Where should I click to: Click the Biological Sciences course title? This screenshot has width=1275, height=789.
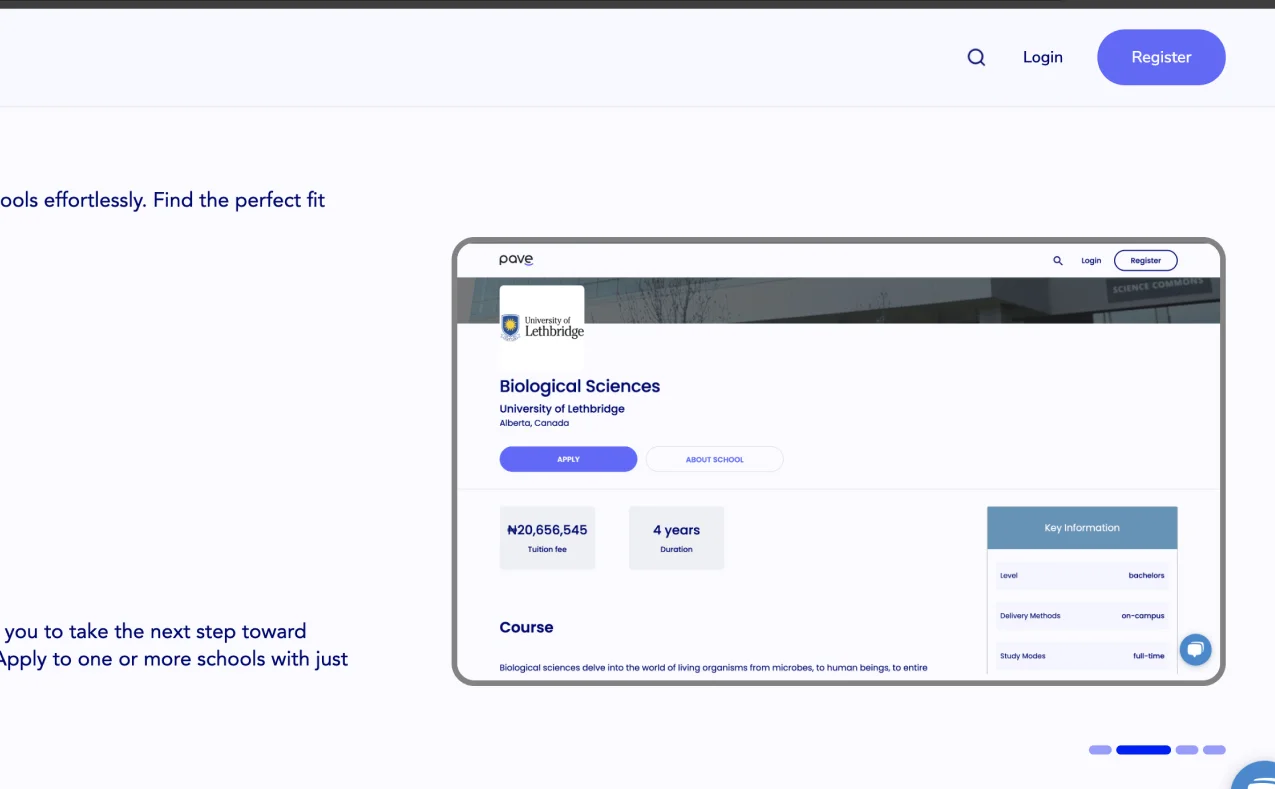(579, 386)
